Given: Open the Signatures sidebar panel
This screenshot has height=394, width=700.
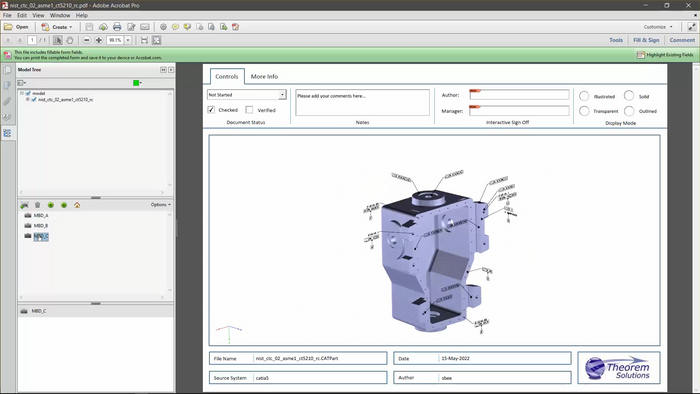Looking at the screenshot, I should click(7, 117).
